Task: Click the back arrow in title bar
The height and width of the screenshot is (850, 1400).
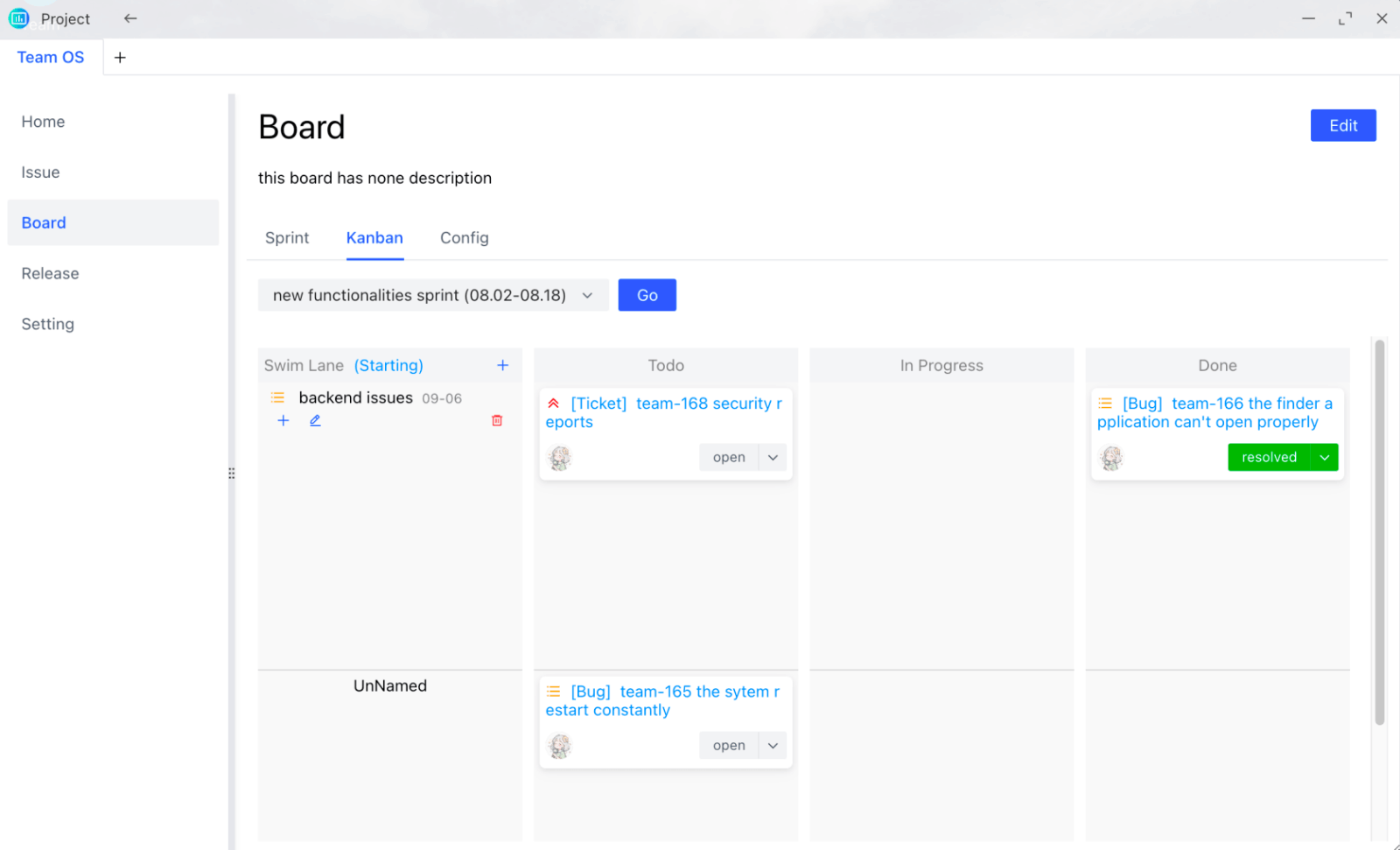Action: [130, 18]
